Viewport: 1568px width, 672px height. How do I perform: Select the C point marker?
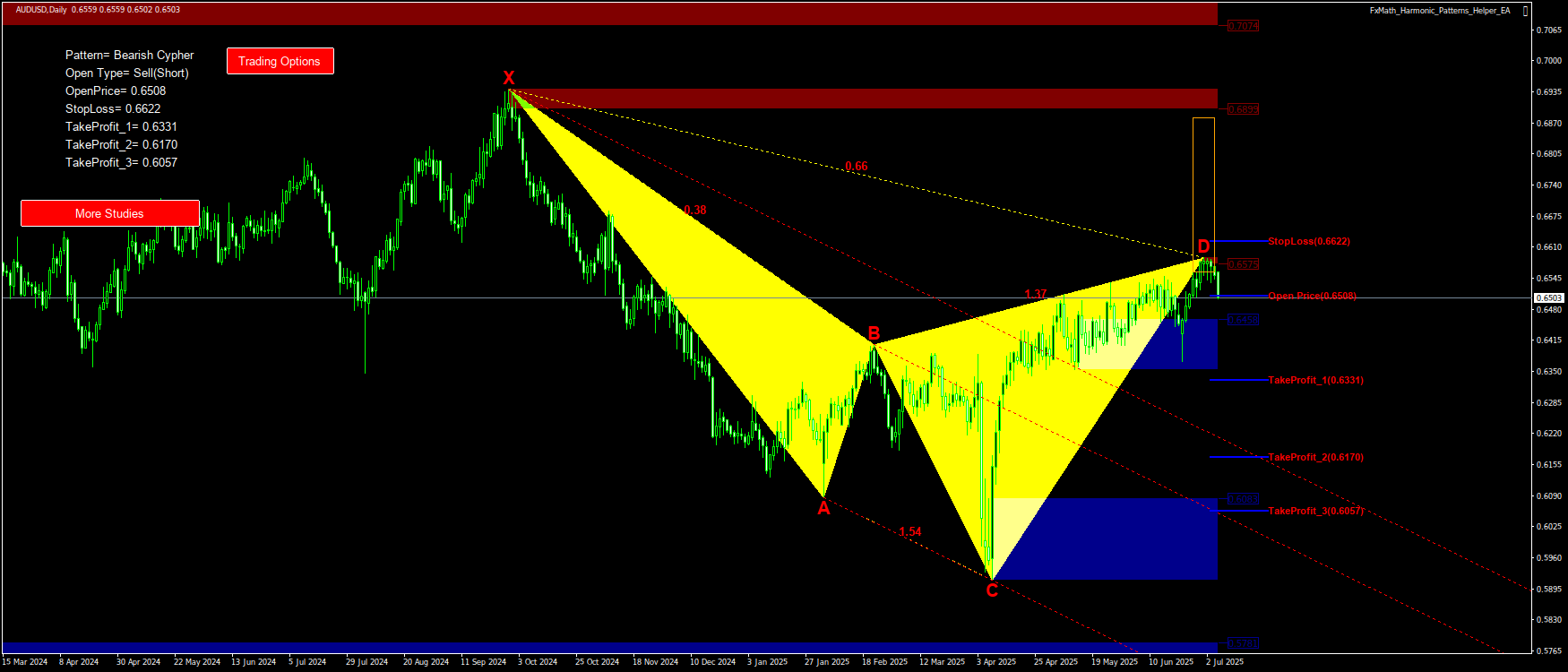[992, 590]
